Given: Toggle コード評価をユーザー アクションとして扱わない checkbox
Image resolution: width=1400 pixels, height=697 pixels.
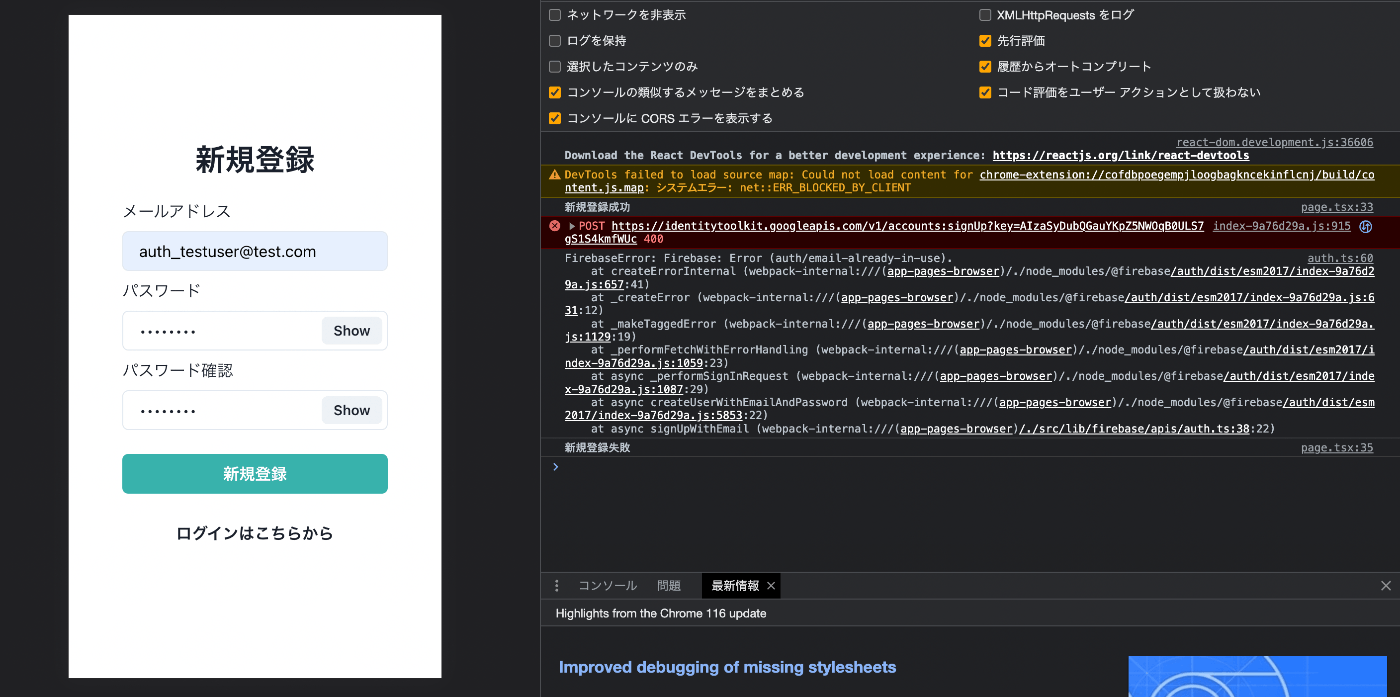Looking at the screenshot, I should click(985, 93).
